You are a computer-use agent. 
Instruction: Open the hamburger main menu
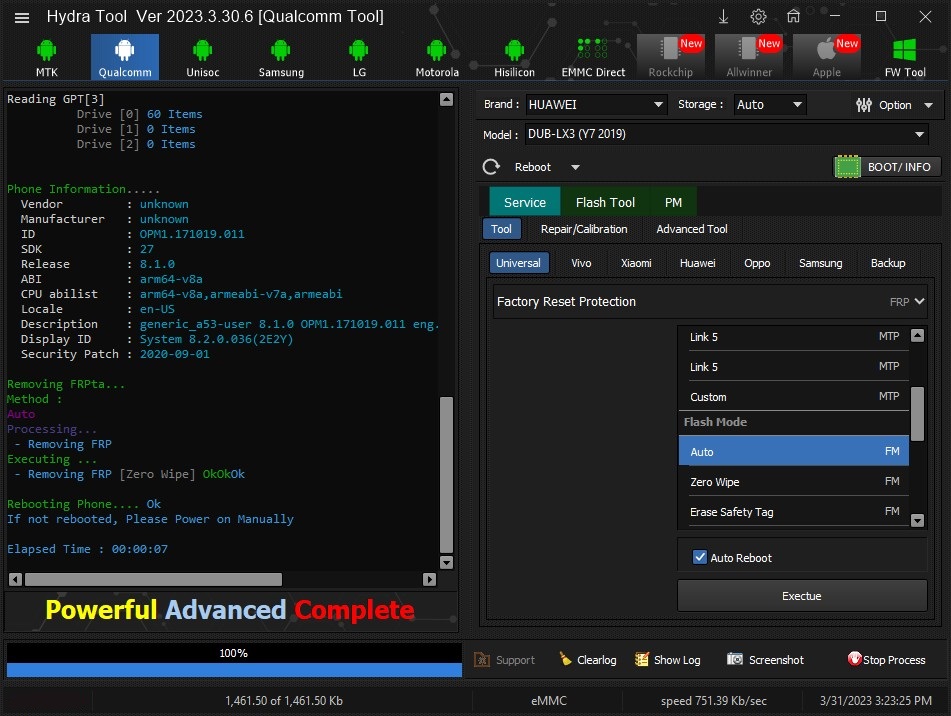point(22,18)
